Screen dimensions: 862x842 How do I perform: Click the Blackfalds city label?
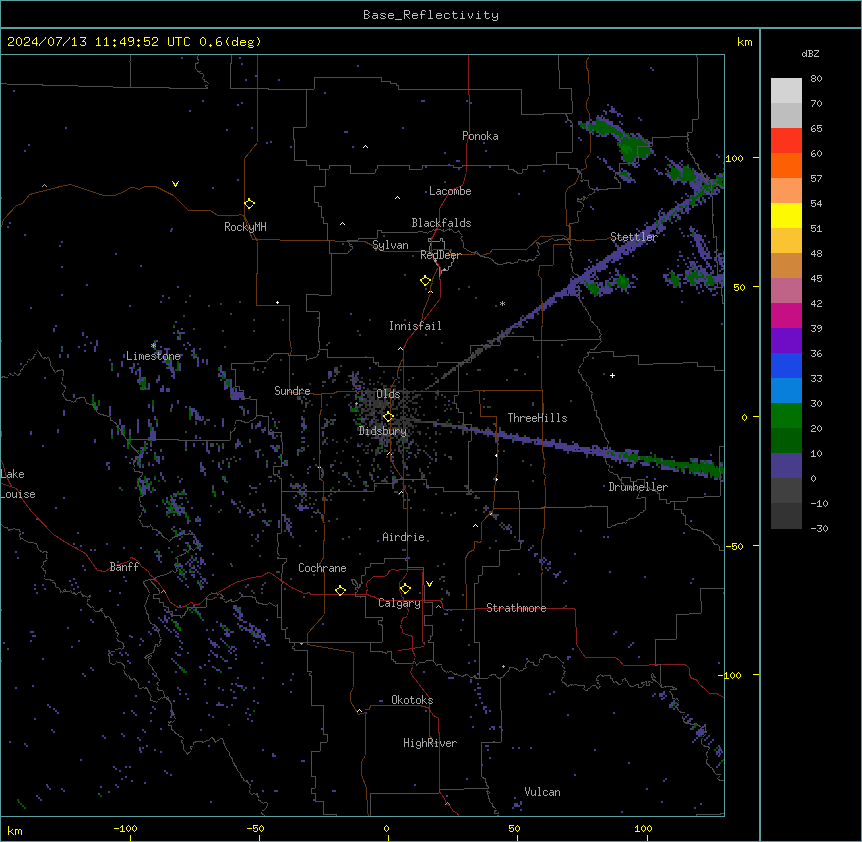(x=441, y=223)
